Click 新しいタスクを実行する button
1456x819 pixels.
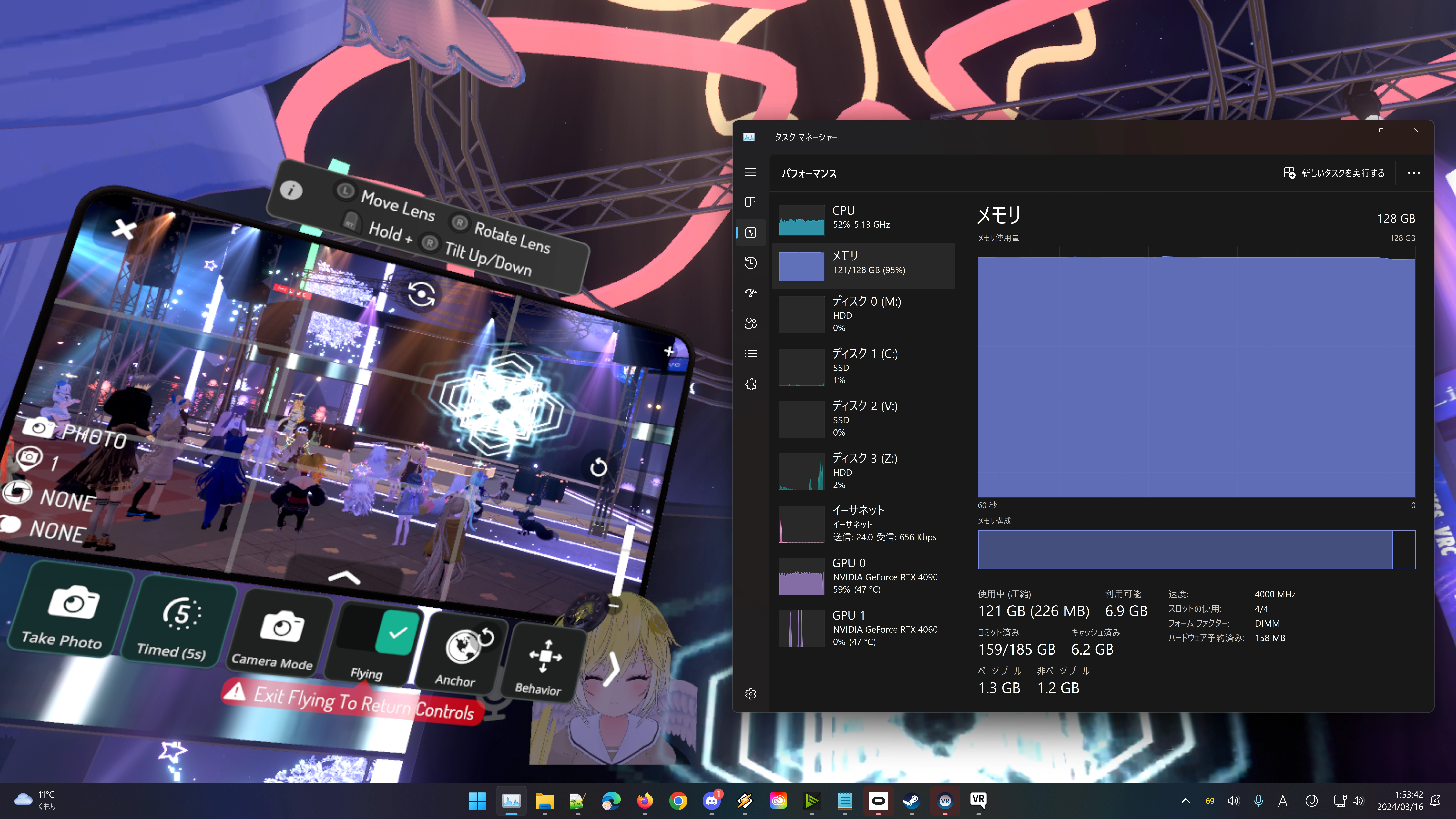click(1334, 173)
